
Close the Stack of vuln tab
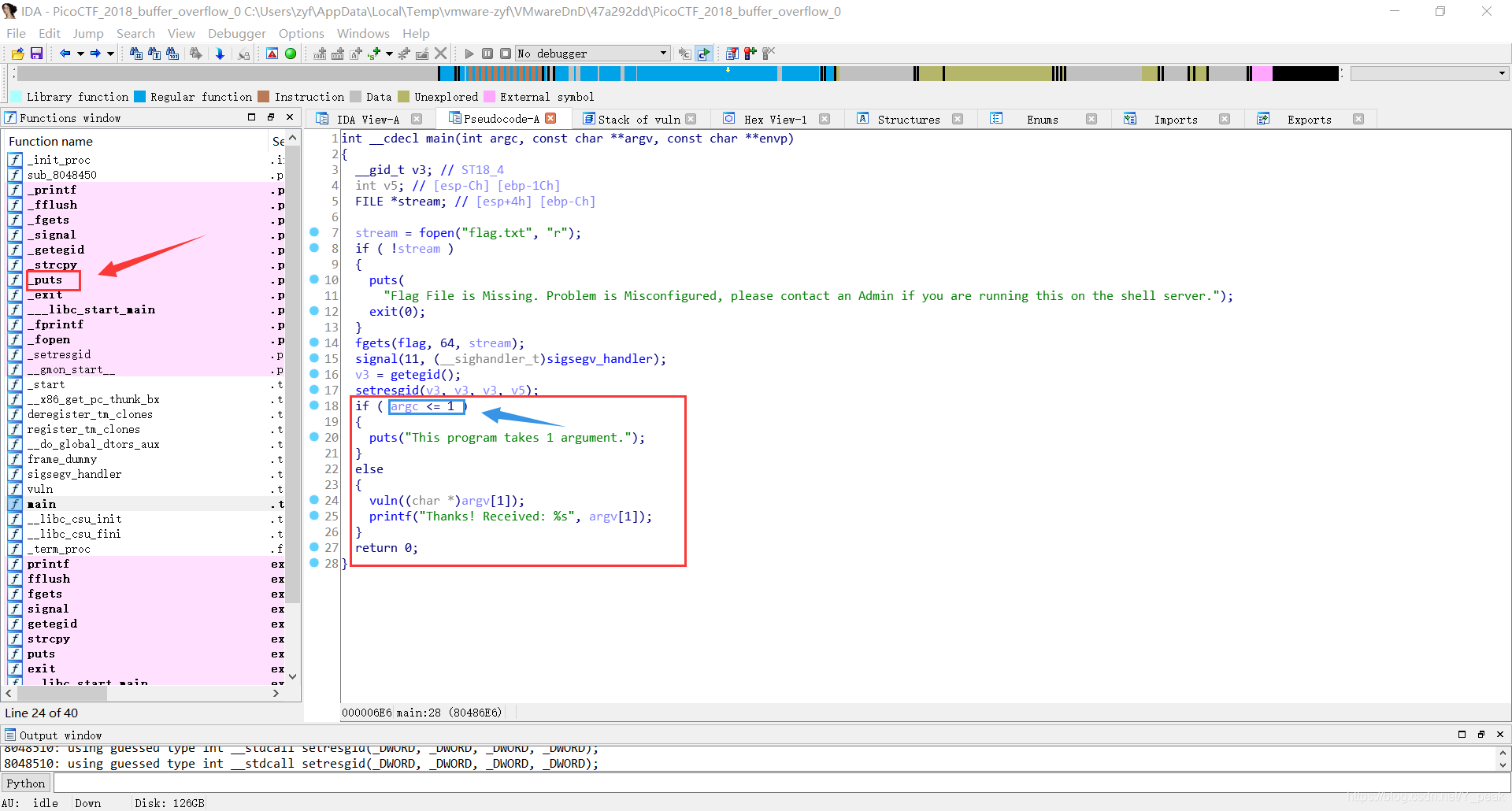[x=691, y=119]
